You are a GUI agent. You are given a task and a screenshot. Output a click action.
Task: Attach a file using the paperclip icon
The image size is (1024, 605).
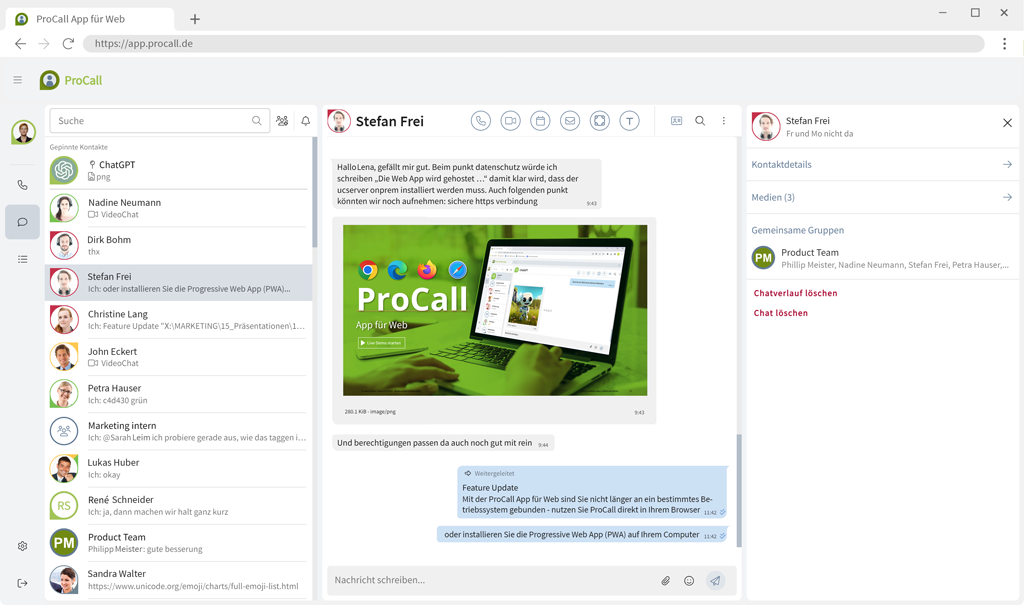pyautogui.click(x=665, y=581)
